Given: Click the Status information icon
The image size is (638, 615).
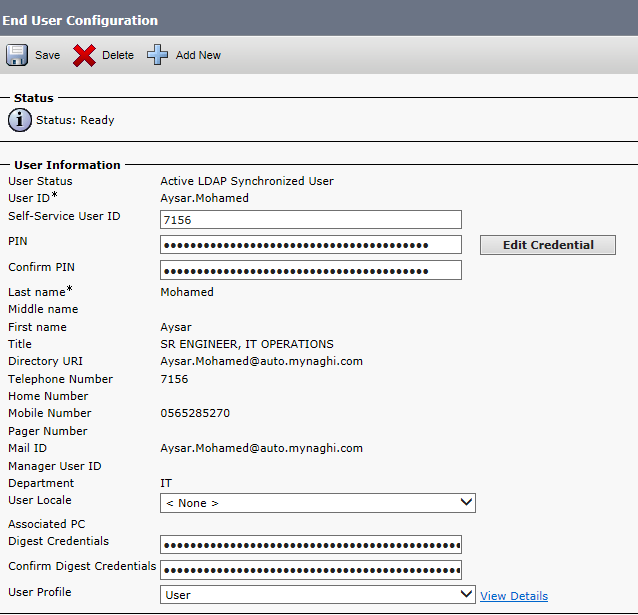Looking at the screenshot, I should (x=19, y=120).
